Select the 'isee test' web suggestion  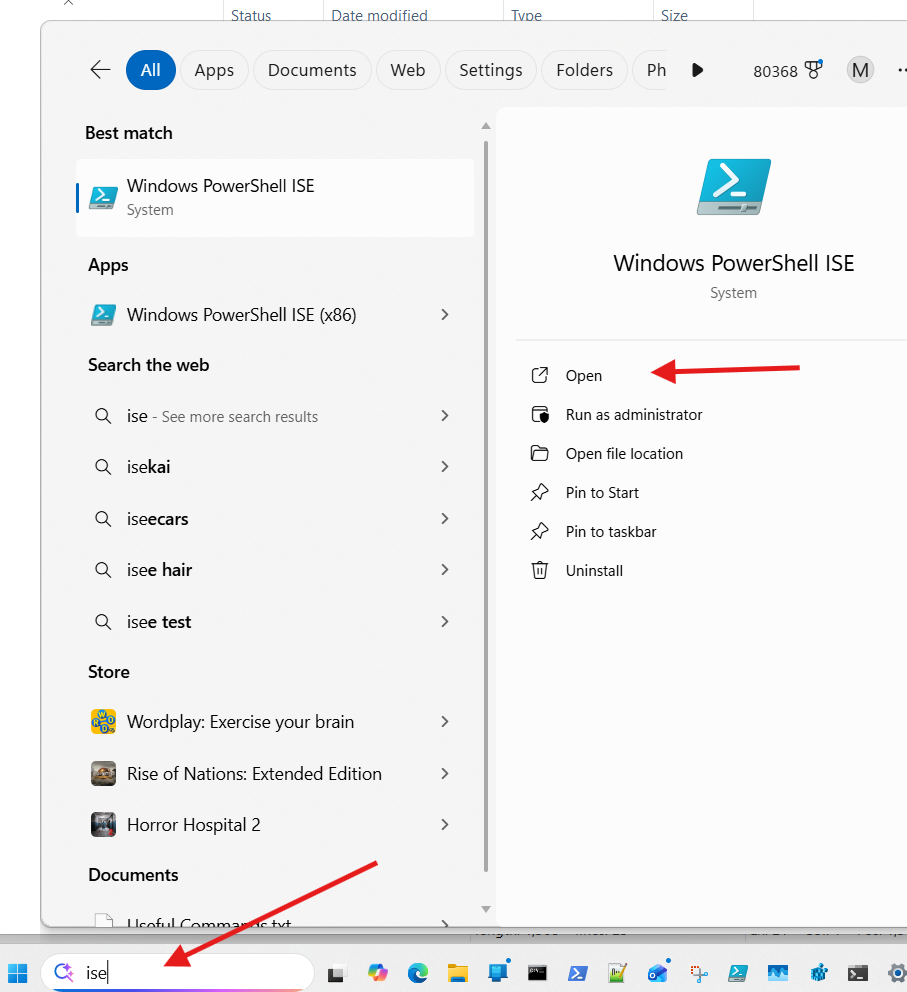click(x=159, y=622)
